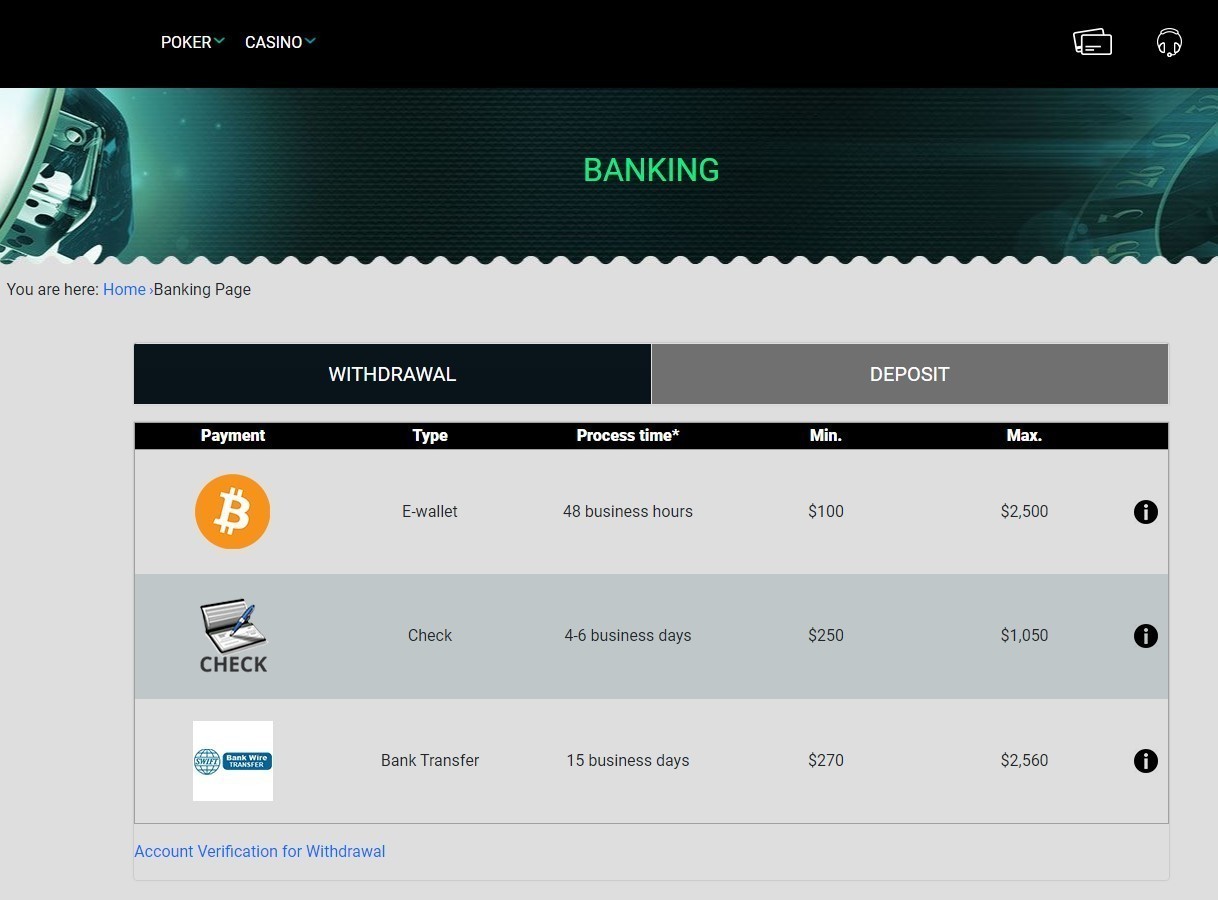Click the Min. column header
The height and width of the screenshot is (900, 1218).
pyautogui.click(x=825, y=435)
